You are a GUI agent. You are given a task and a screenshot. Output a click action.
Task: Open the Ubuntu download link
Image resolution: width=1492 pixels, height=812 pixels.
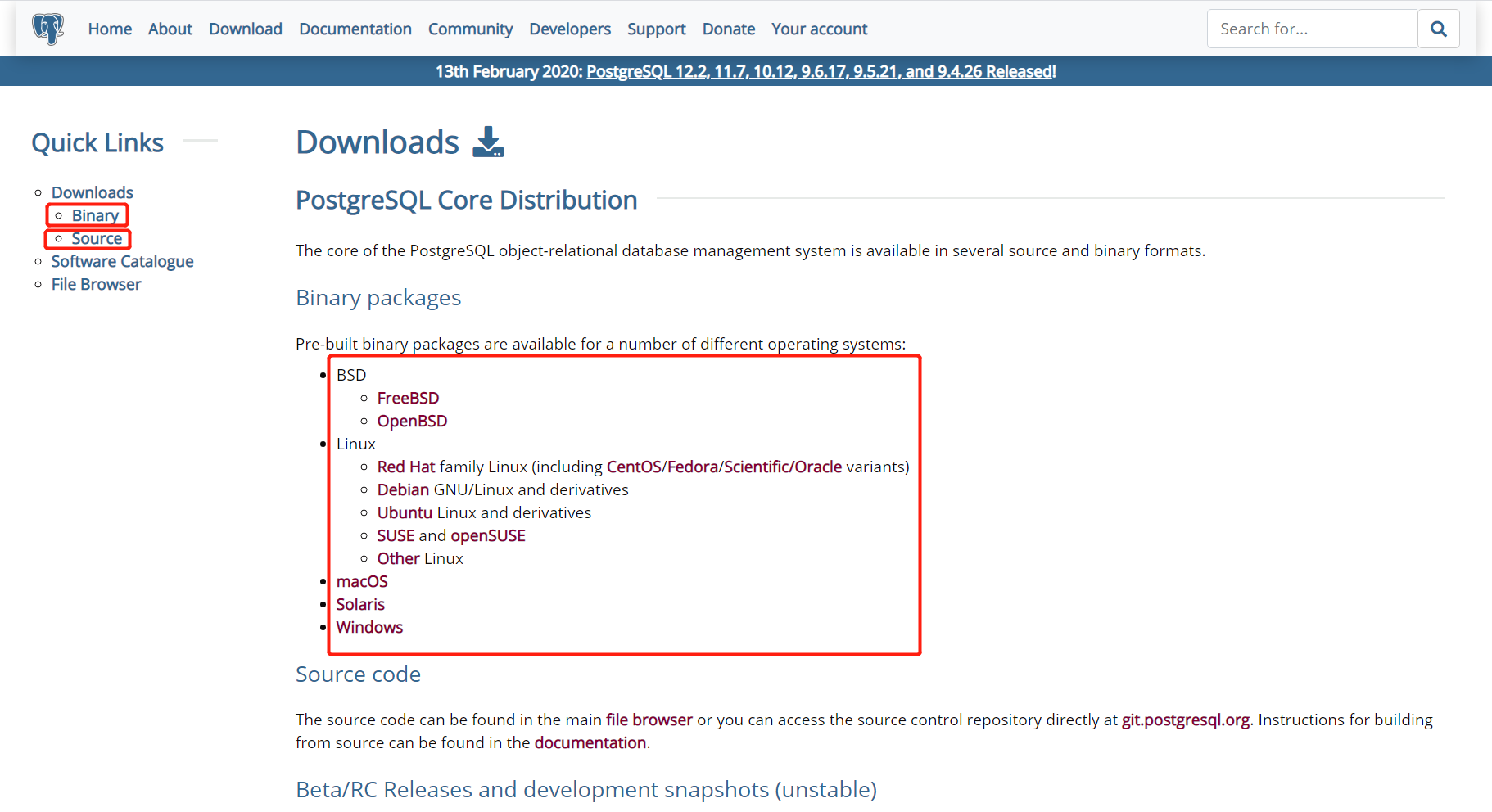coord(405,512)
